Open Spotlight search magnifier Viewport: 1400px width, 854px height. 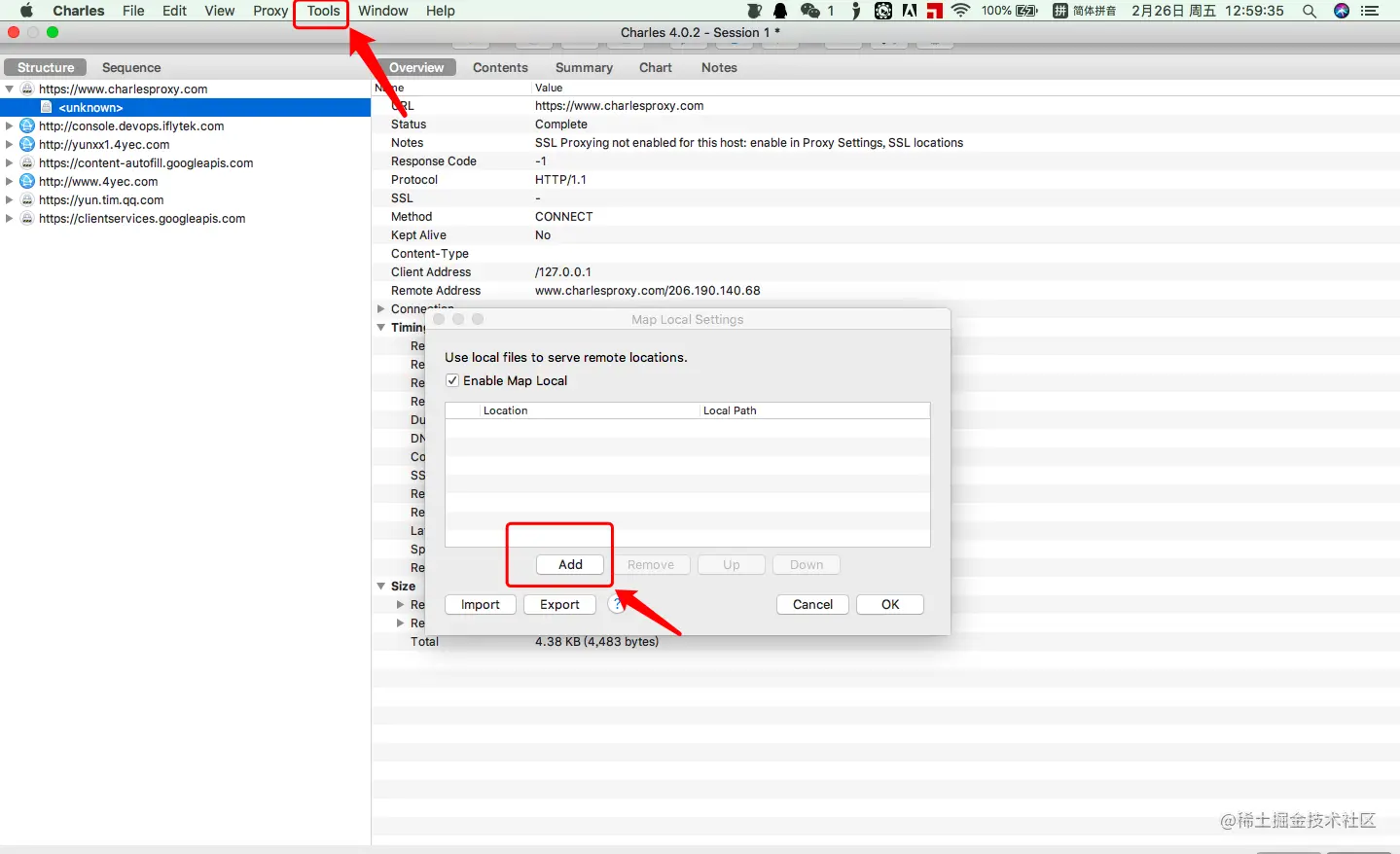[1310, 11]
